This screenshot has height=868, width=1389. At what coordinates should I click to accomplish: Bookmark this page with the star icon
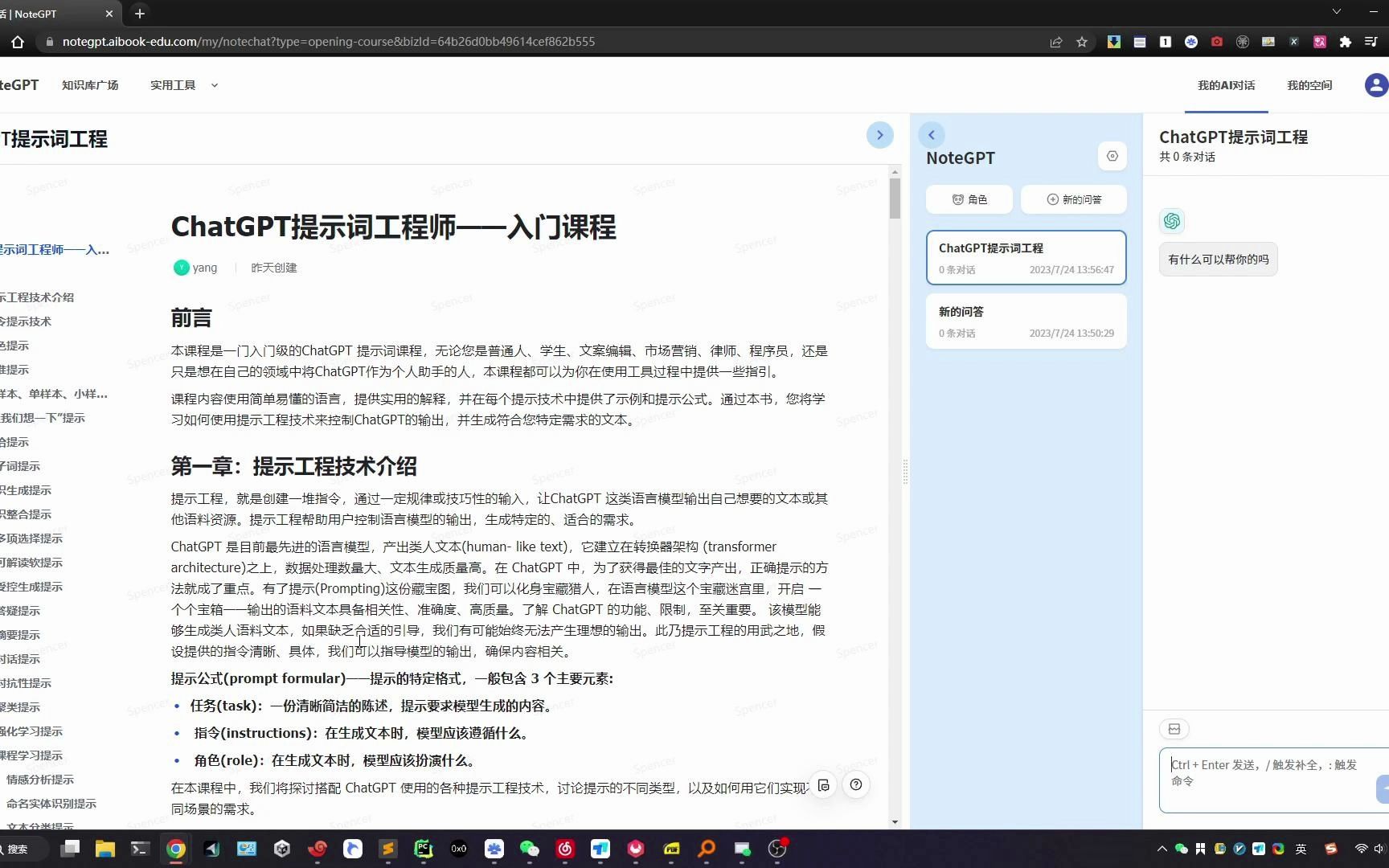1082,42
